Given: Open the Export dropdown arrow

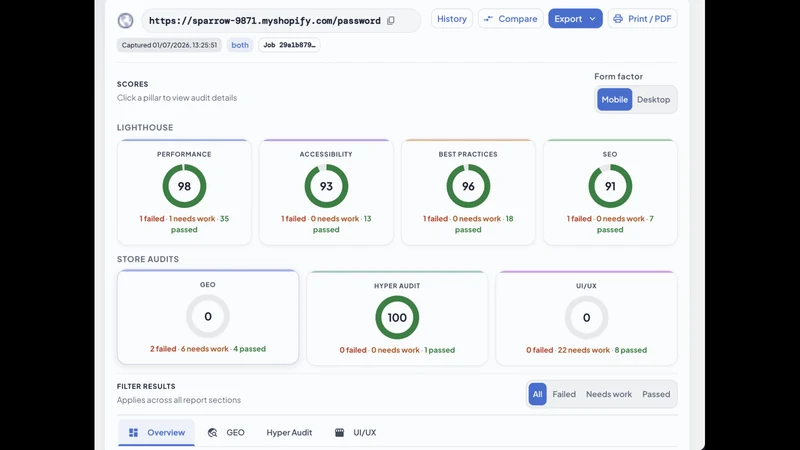Looking at the screenshot, I should pos(592,19).
